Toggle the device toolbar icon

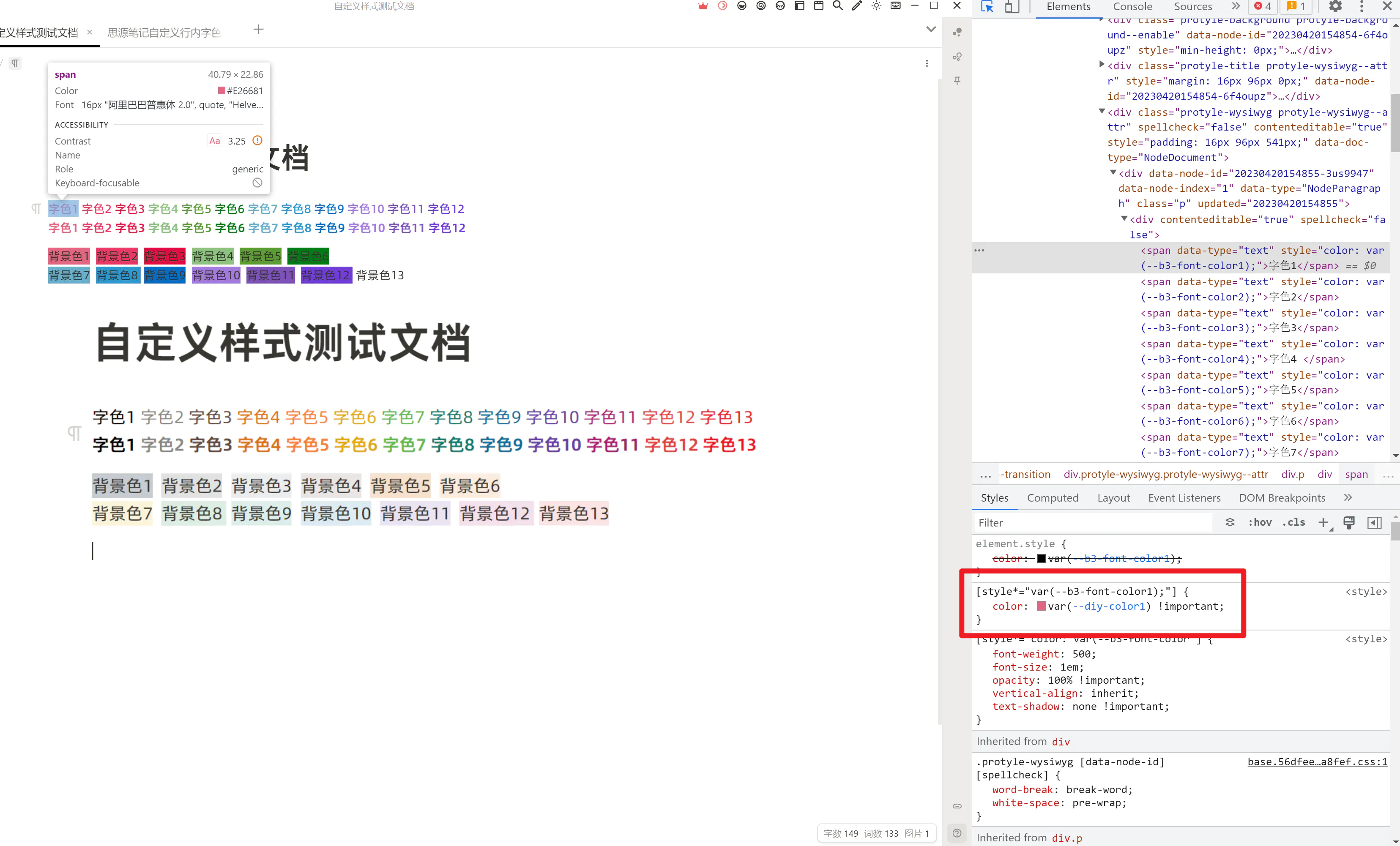pos(1012,7)
